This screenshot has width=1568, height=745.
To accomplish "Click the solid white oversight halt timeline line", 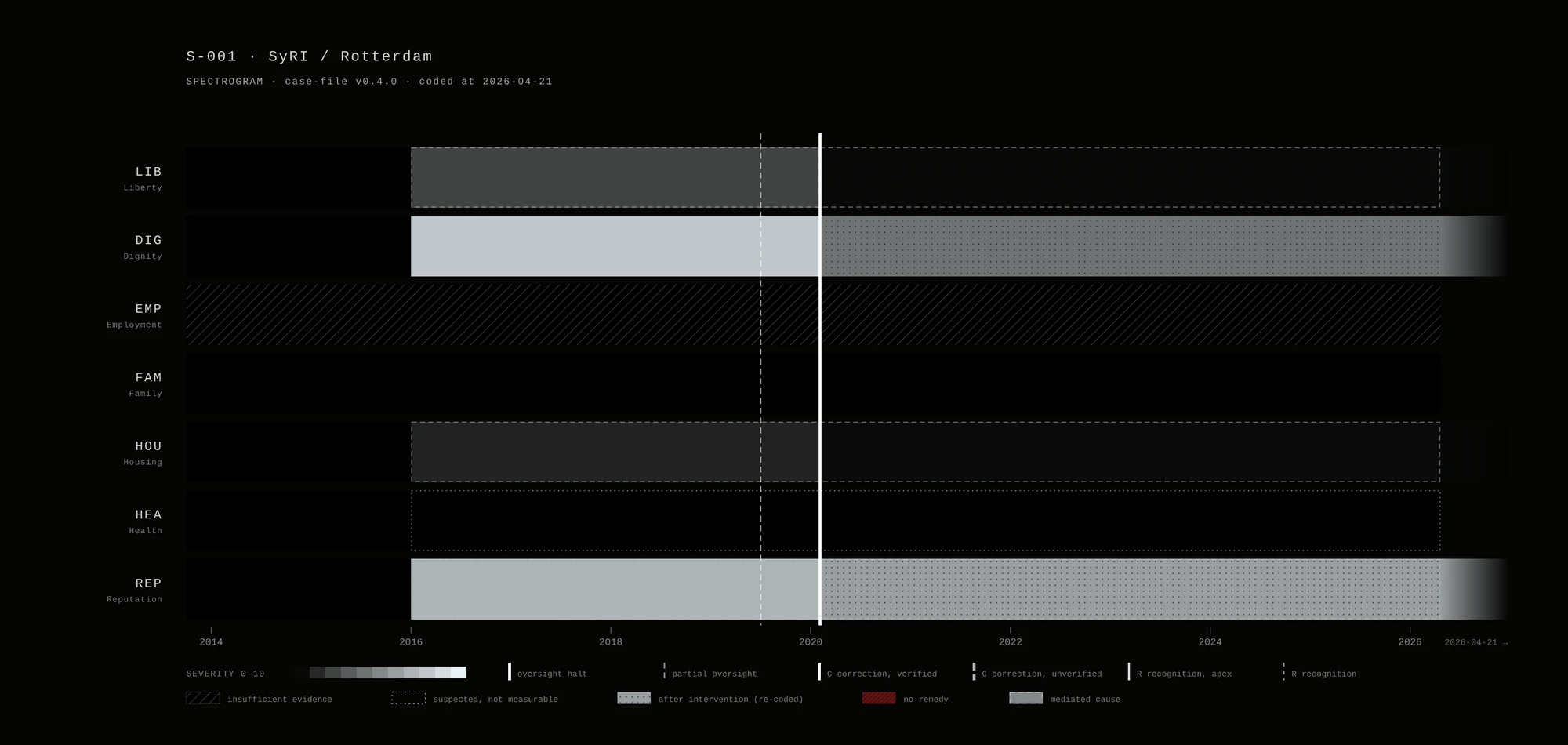I will pyautogui.click(x=820, y=379).
